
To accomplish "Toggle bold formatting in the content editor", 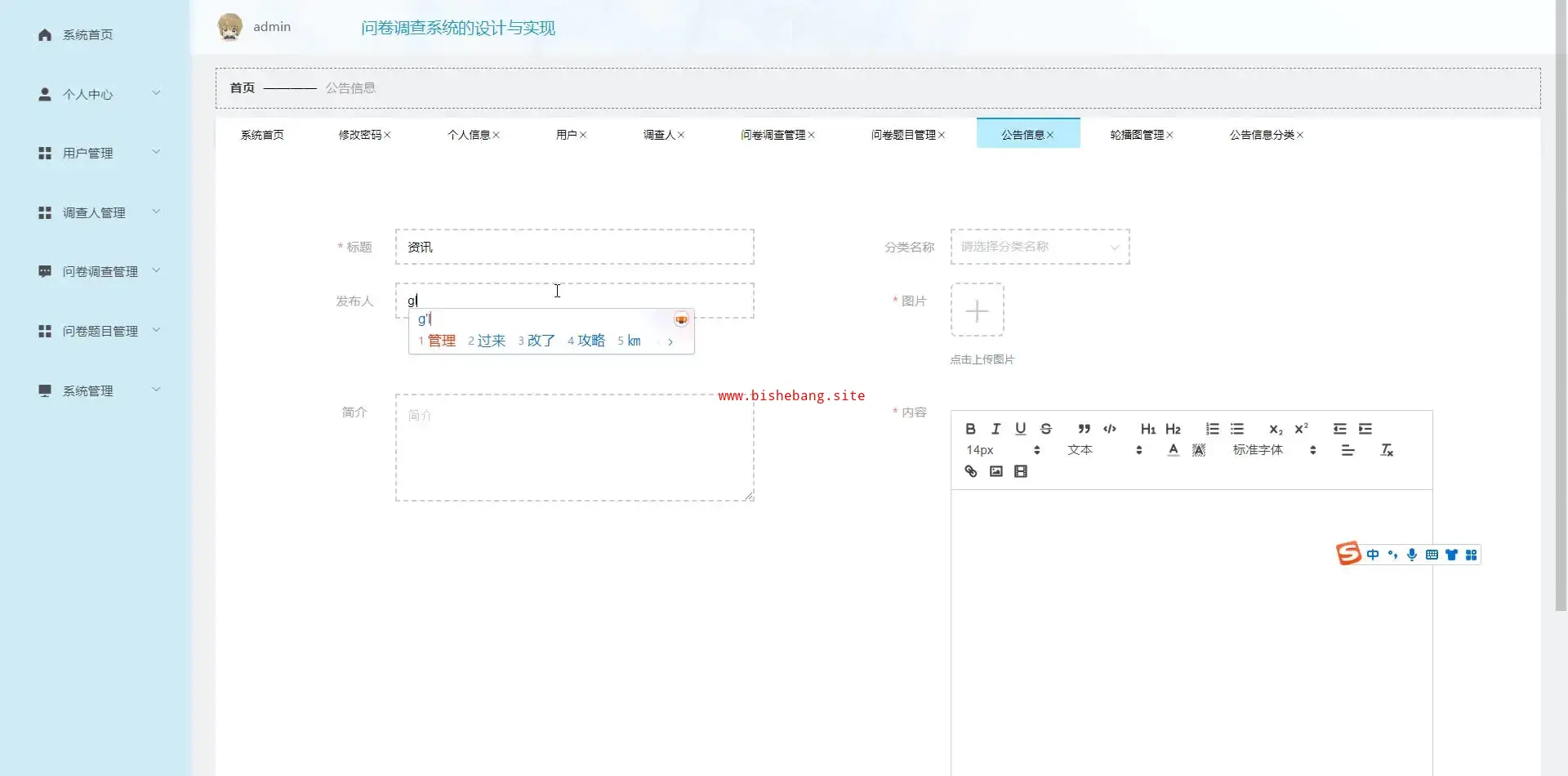I will click(x=970, y=429).
